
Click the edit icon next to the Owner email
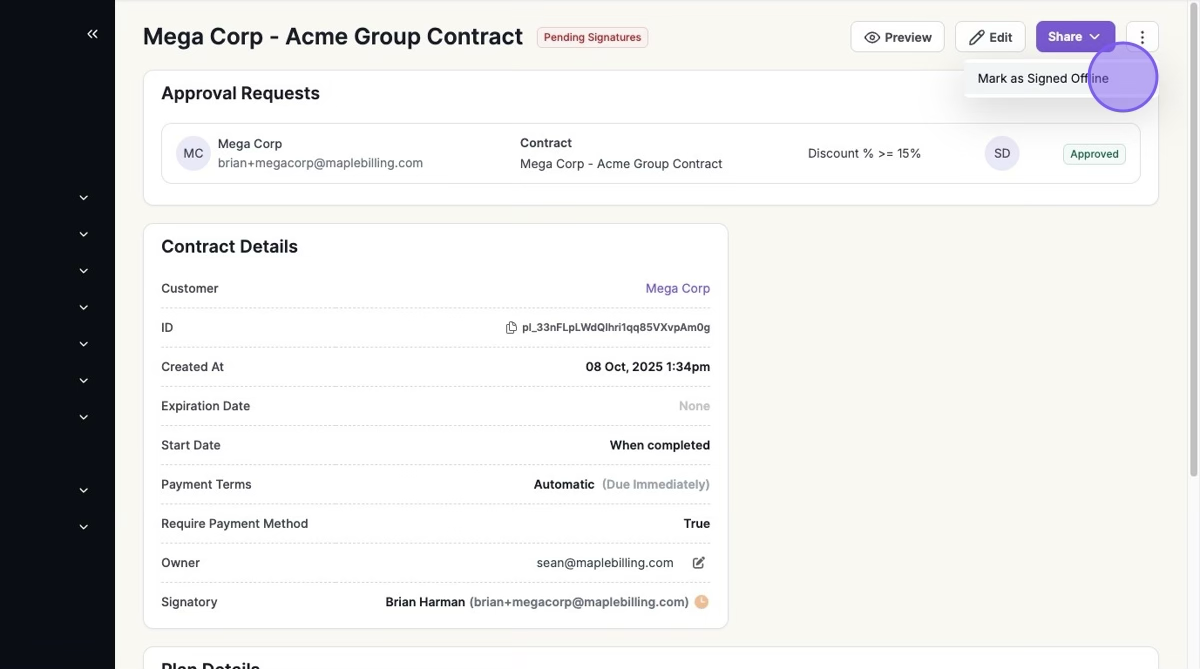coord(699,563)
